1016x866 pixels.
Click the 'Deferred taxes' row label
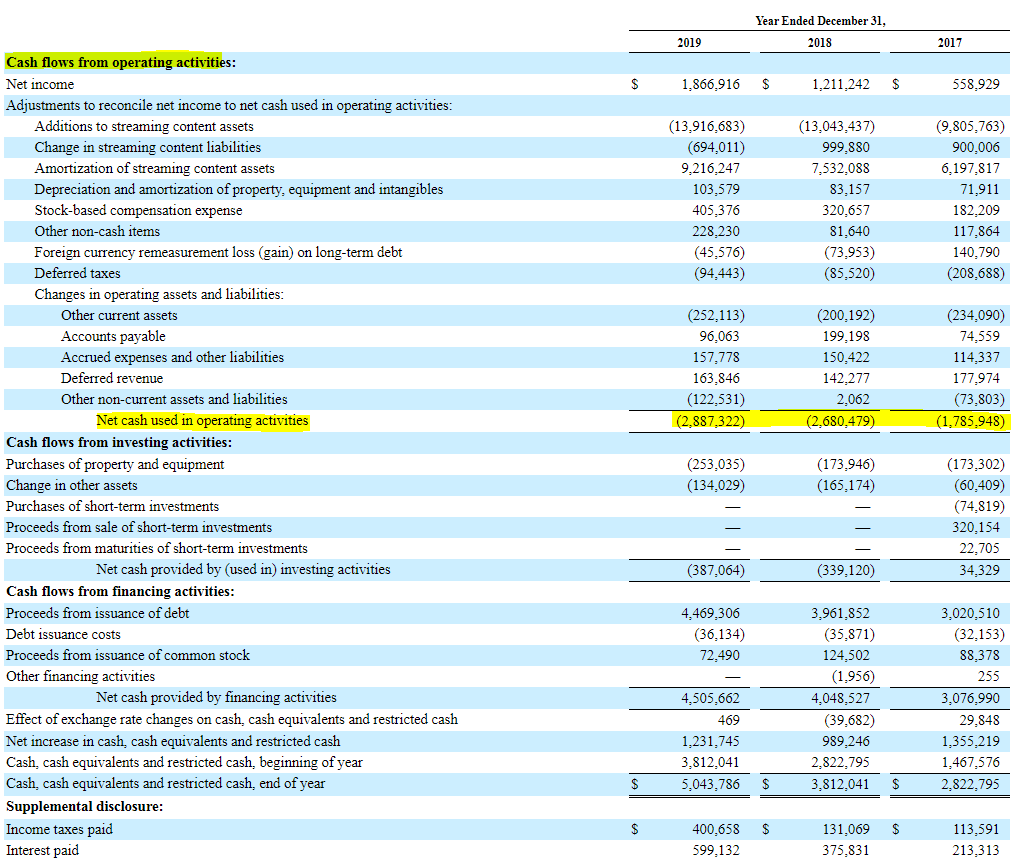(x=77, y=273)
